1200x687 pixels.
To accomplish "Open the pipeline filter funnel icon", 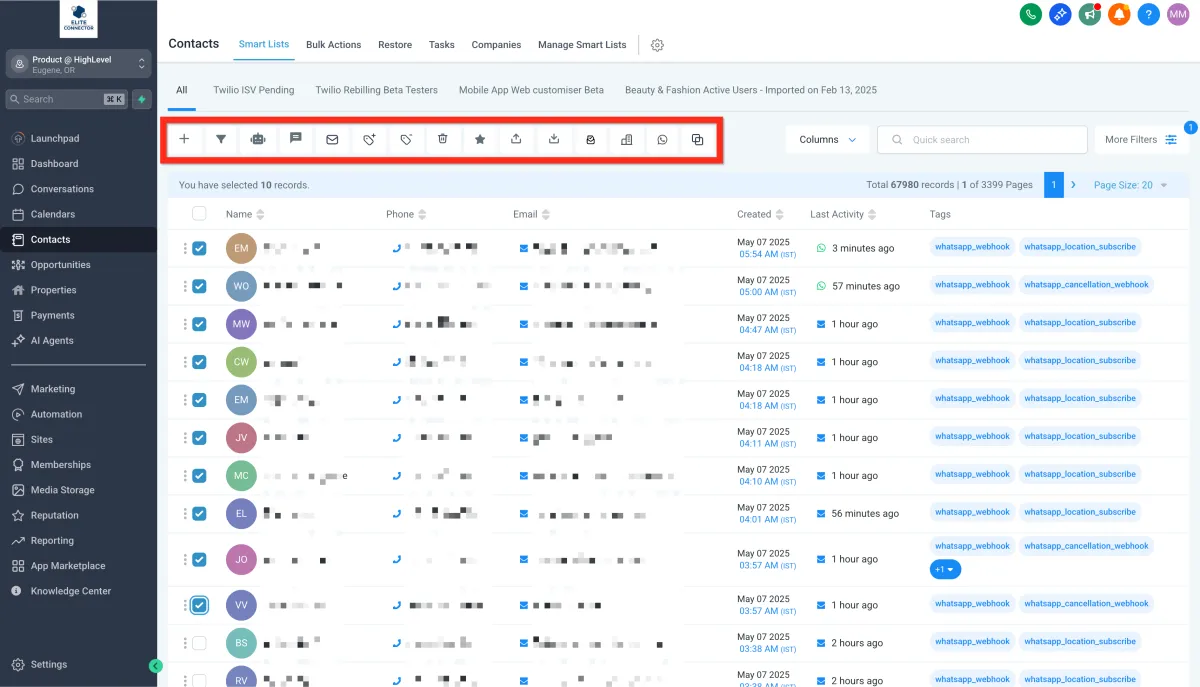I will pos(221,140).
